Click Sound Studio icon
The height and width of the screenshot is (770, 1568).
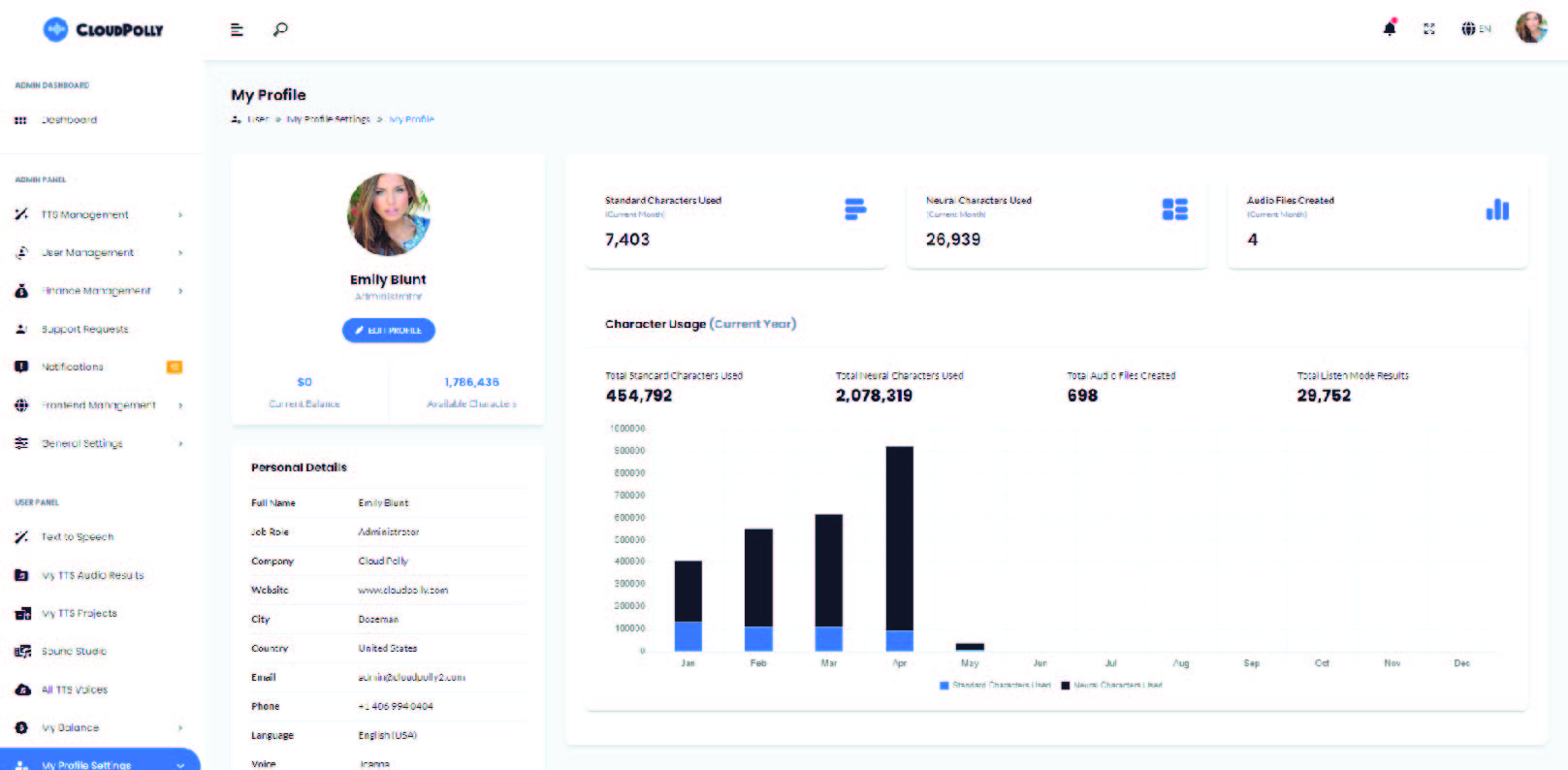click(22, 652)
